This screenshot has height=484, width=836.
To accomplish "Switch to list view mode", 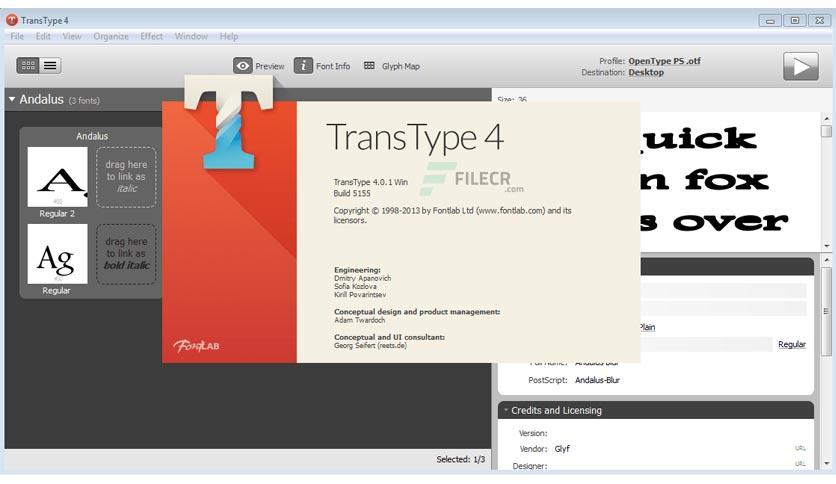I will [50, 66].
